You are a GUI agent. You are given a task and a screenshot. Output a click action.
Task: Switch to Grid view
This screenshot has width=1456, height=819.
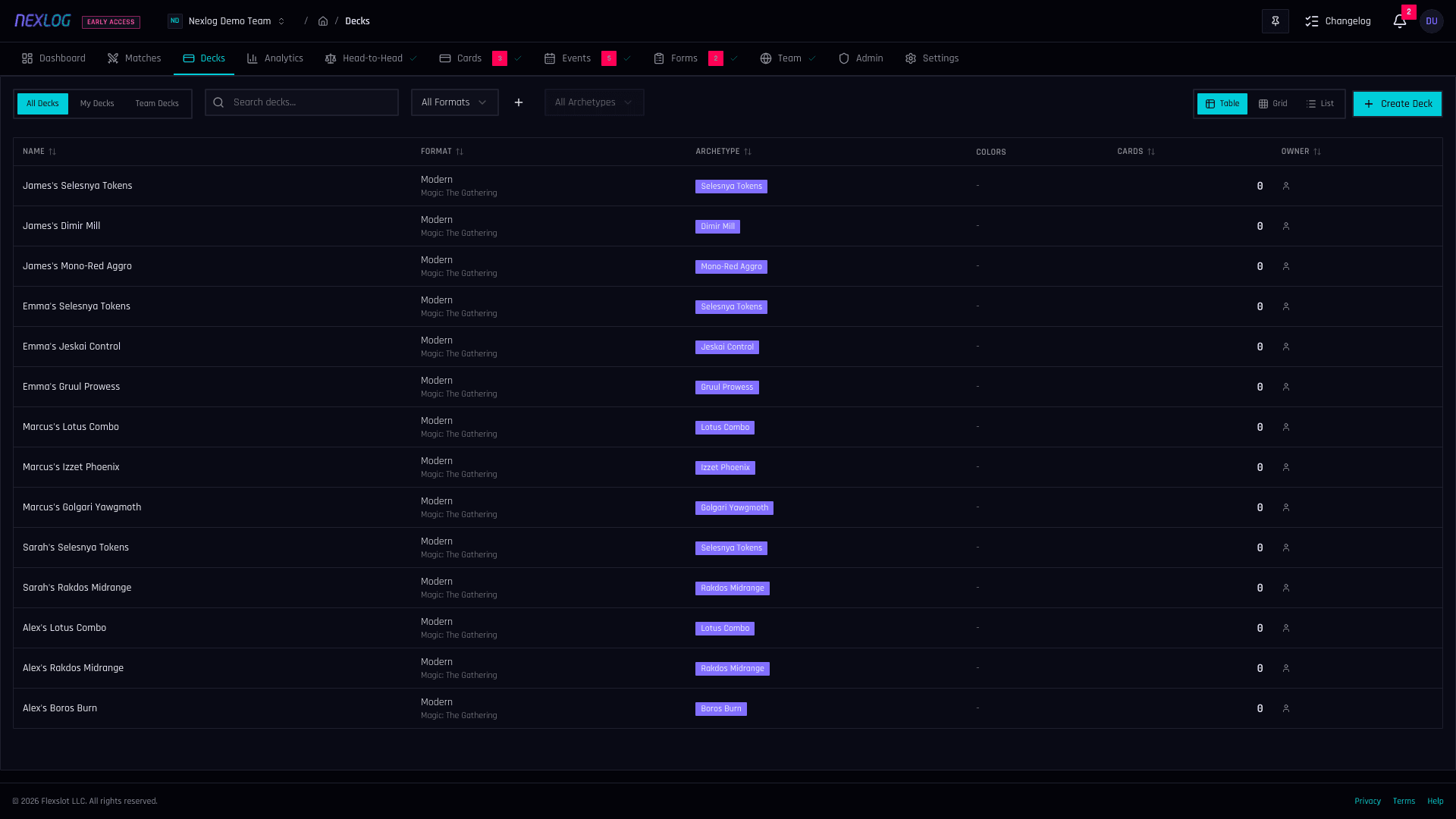[x=1273, y=104]
